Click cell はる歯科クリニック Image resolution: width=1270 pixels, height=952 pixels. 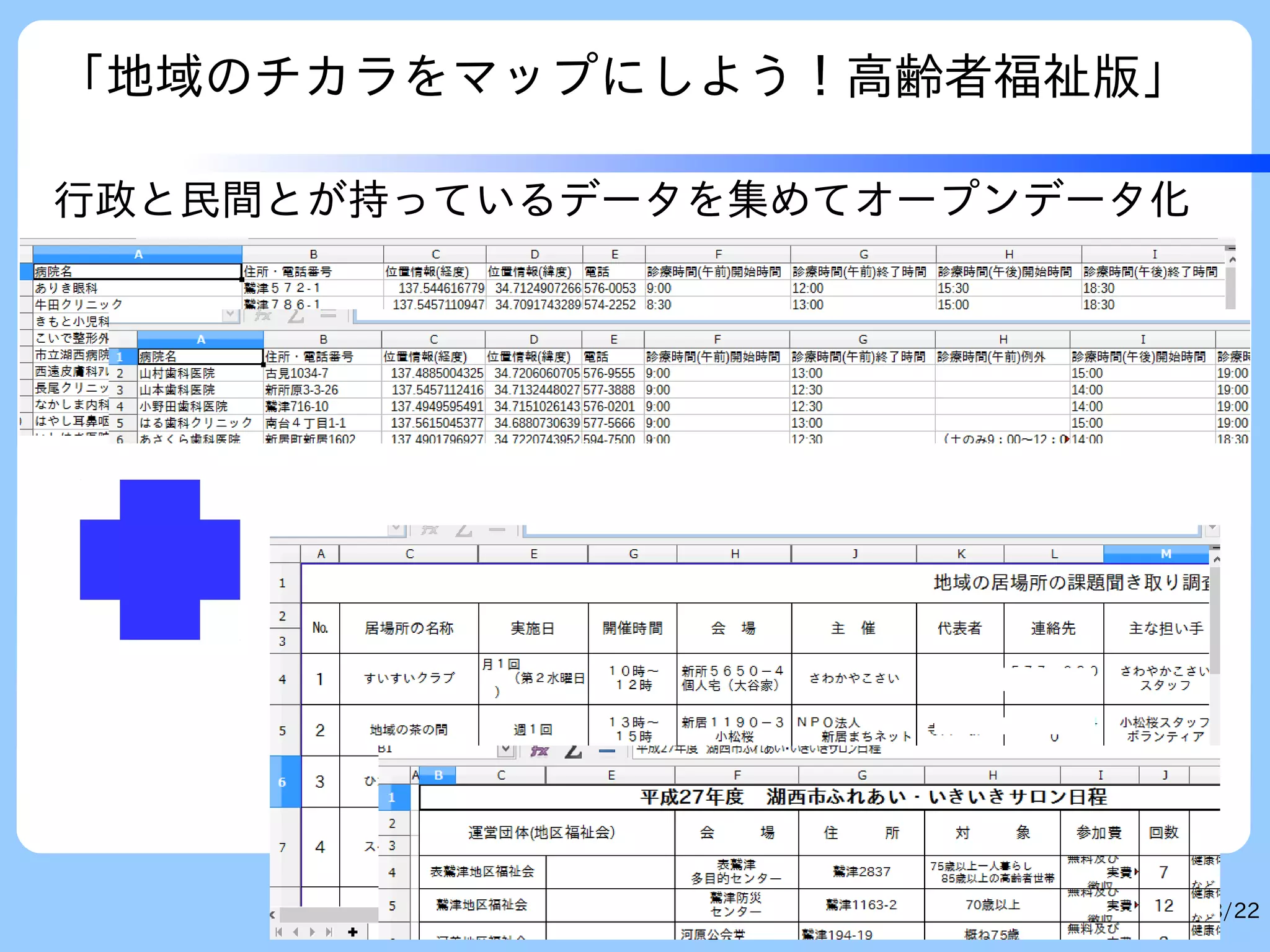pyautogui.click(x=200, y=423)
